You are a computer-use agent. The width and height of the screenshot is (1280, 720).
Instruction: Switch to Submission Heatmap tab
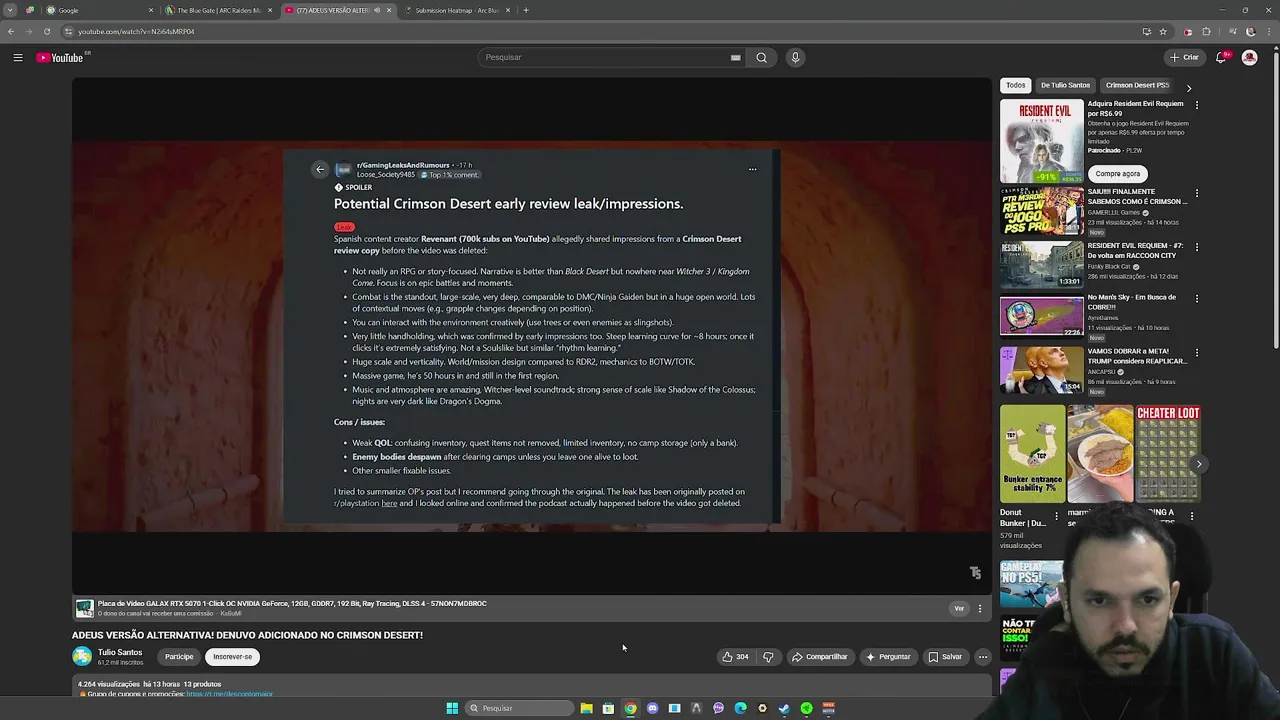(x=456, y=10)
